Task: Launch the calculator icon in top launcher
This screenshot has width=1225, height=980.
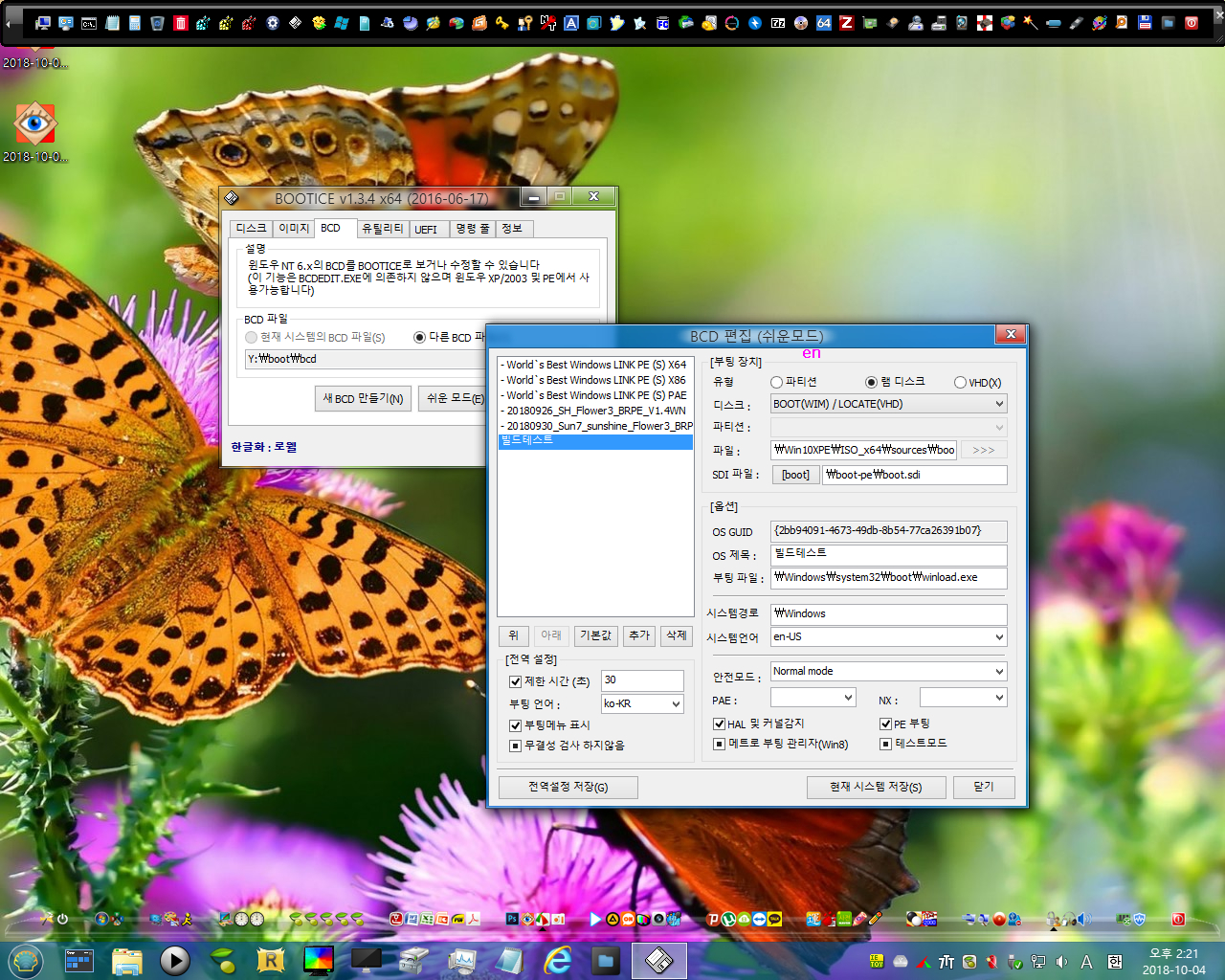Action: [135, 23]
